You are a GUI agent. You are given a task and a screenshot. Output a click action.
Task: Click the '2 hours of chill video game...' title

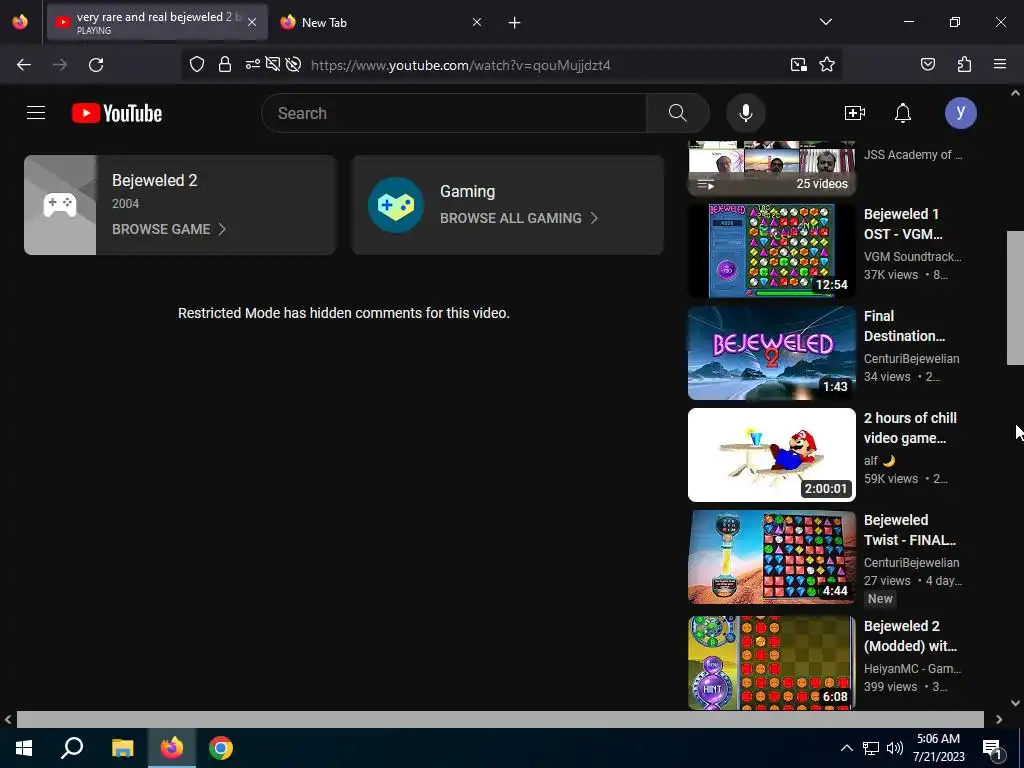pos(910,428)
